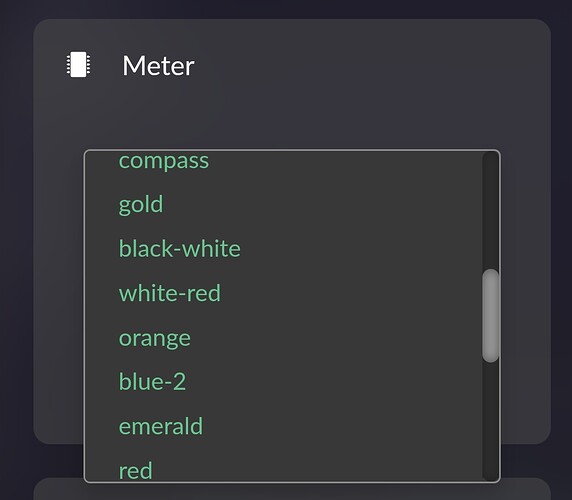
Task: Click the top end of the scrollbar
Action: click(x=490, y=156)
